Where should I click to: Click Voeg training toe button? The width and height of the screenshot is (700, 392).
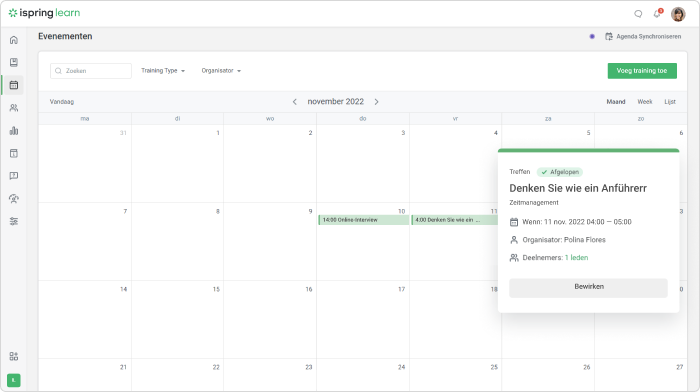click(642, 71)
